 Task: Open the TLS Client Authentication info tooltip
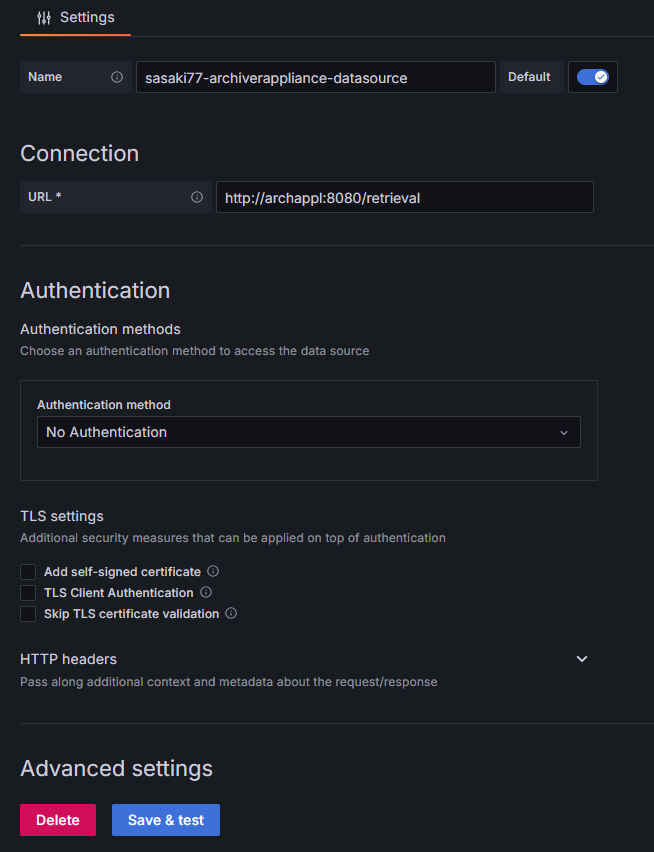tap(204, 592)
